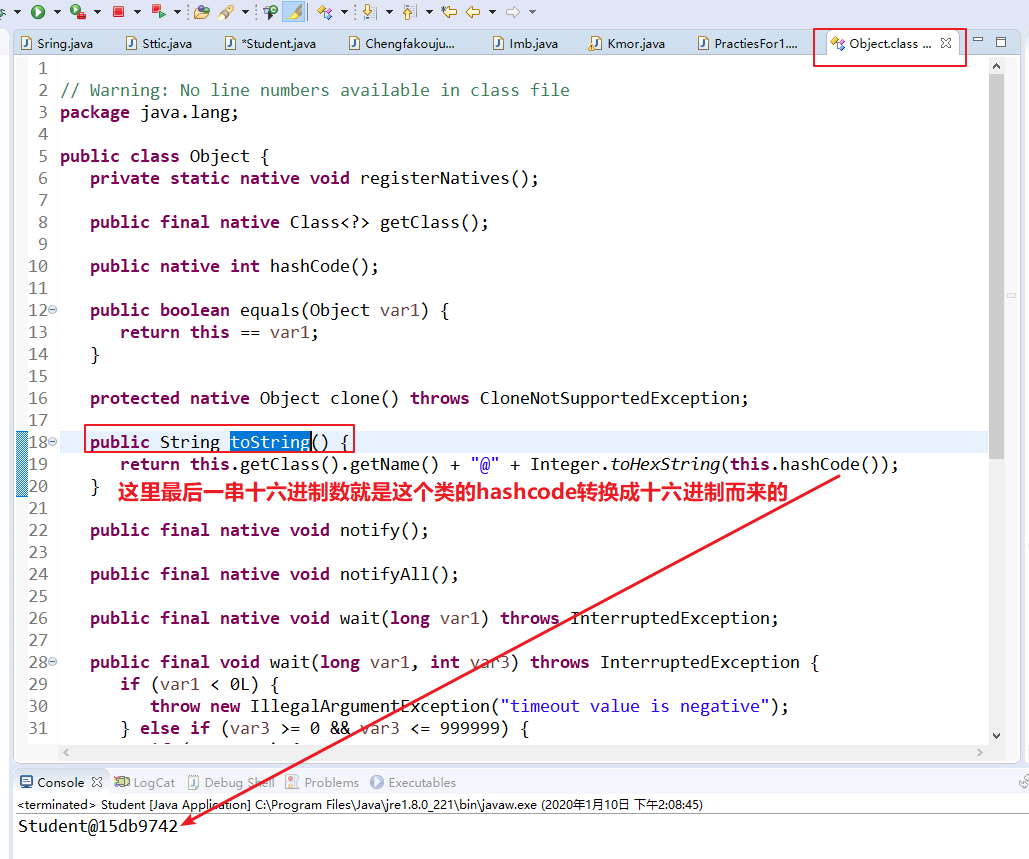Click the 'getClass()' declaration on line 8
Image resolution: width=1029 pixels, height=859 pixels.
(x=434, y=222)
